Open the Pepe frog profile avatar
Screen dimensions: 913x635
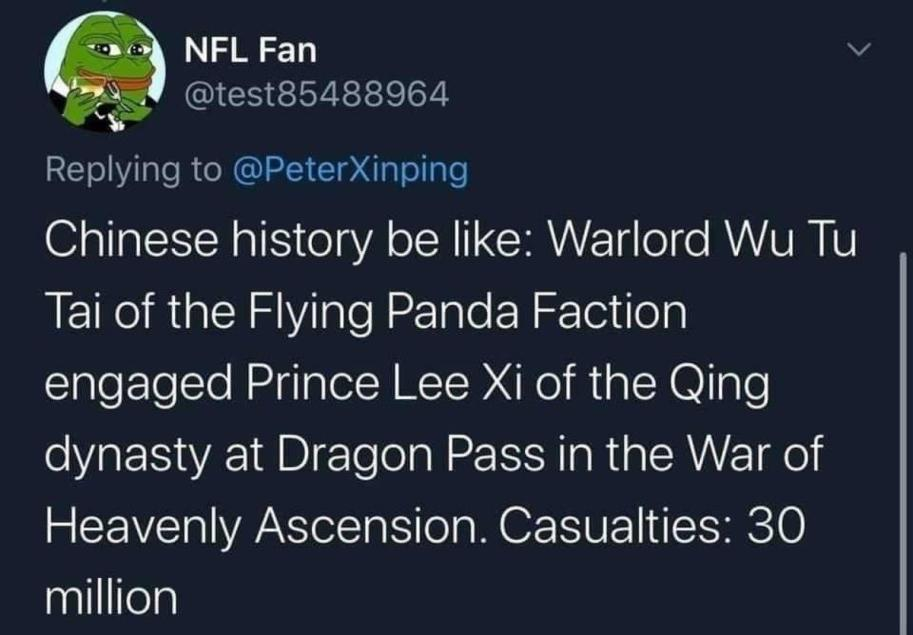tap(105, 71)
